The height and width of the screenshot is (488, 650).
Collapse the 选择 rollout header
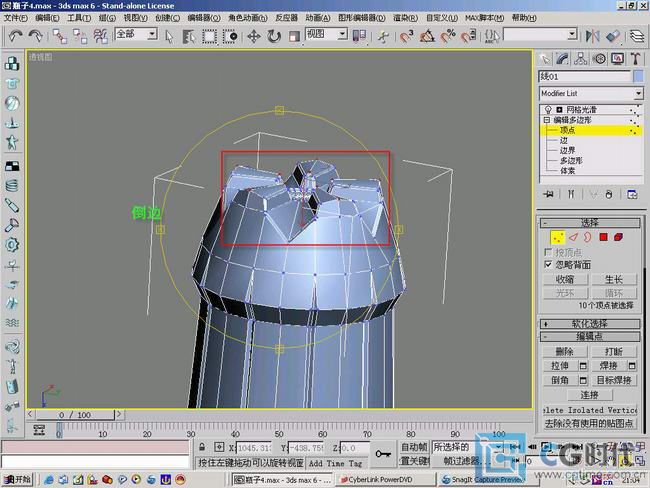point(589,223)
